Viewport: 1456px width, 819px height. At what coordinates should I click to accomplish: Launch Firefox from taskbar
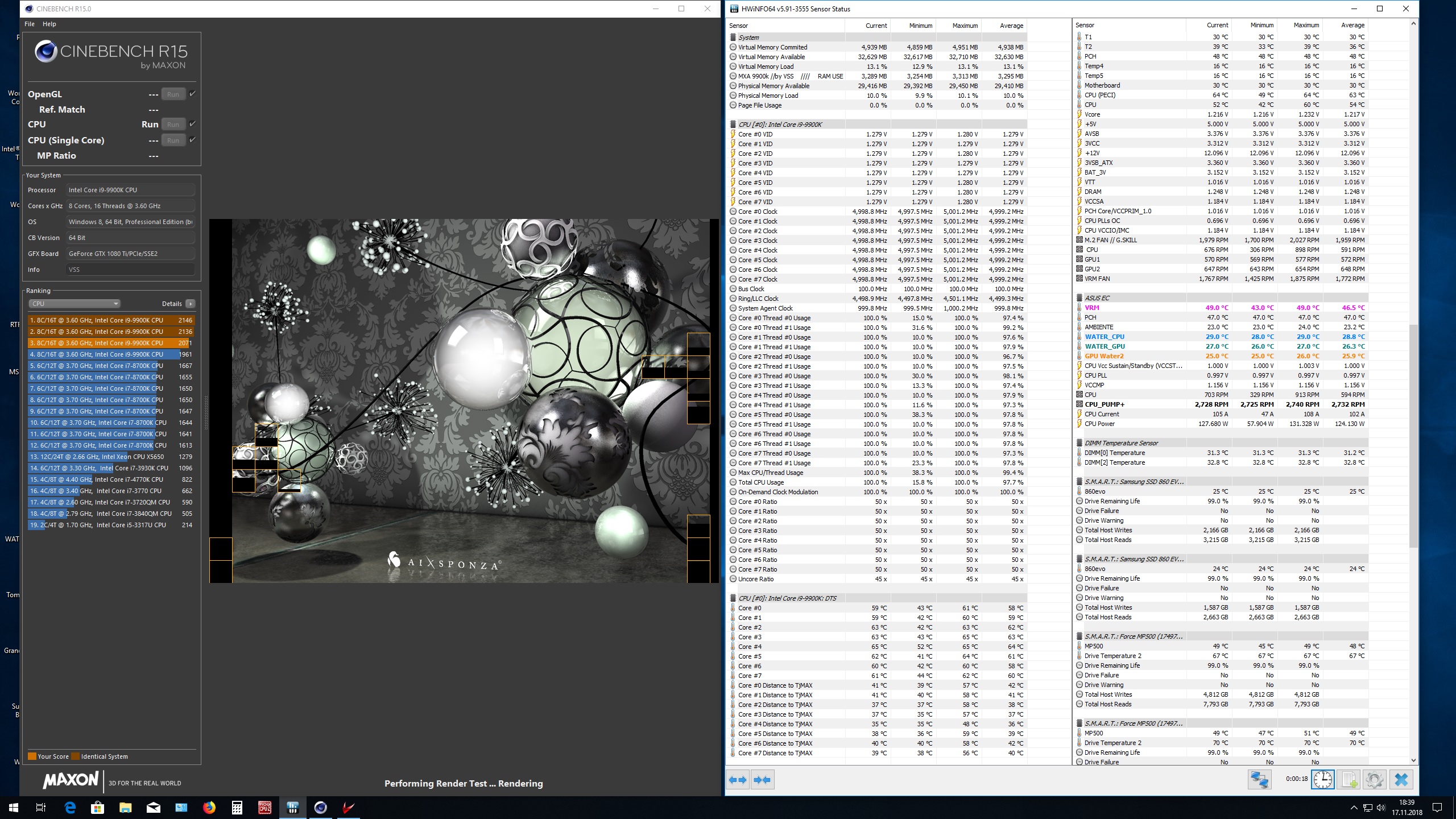209,808
